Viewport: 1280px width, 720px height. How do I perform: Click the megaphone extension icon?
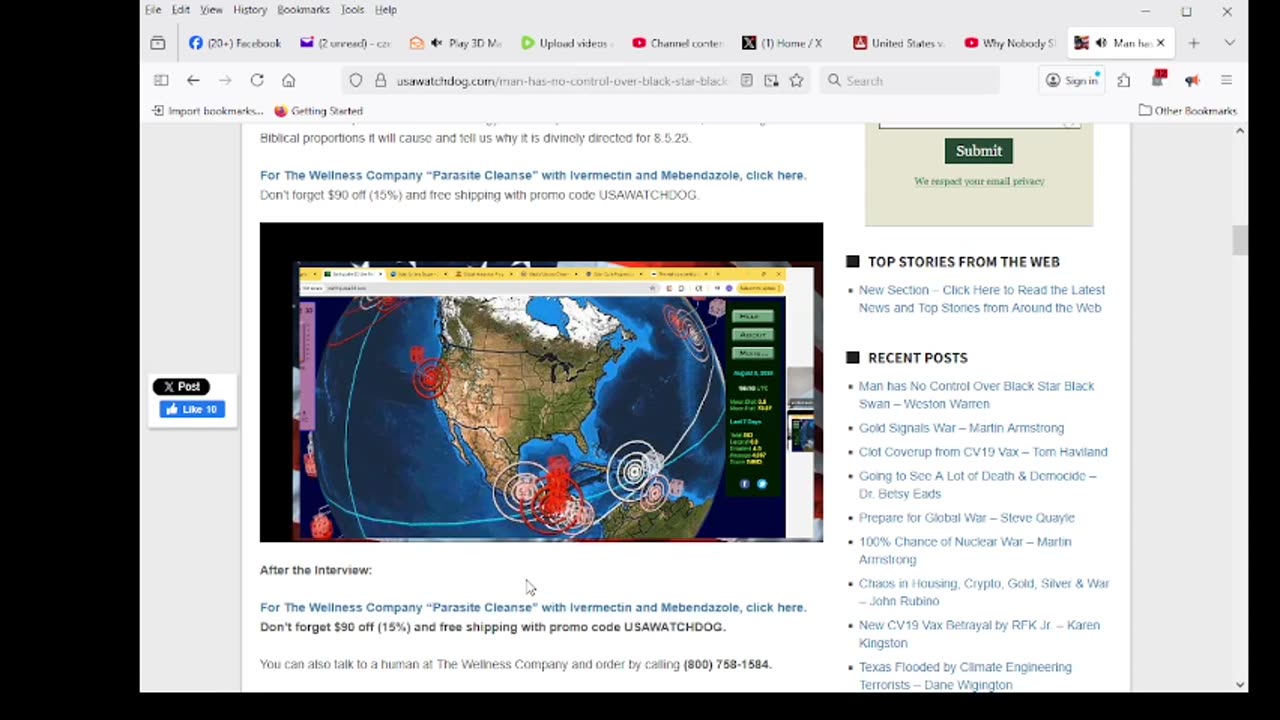pos(1192,81)
